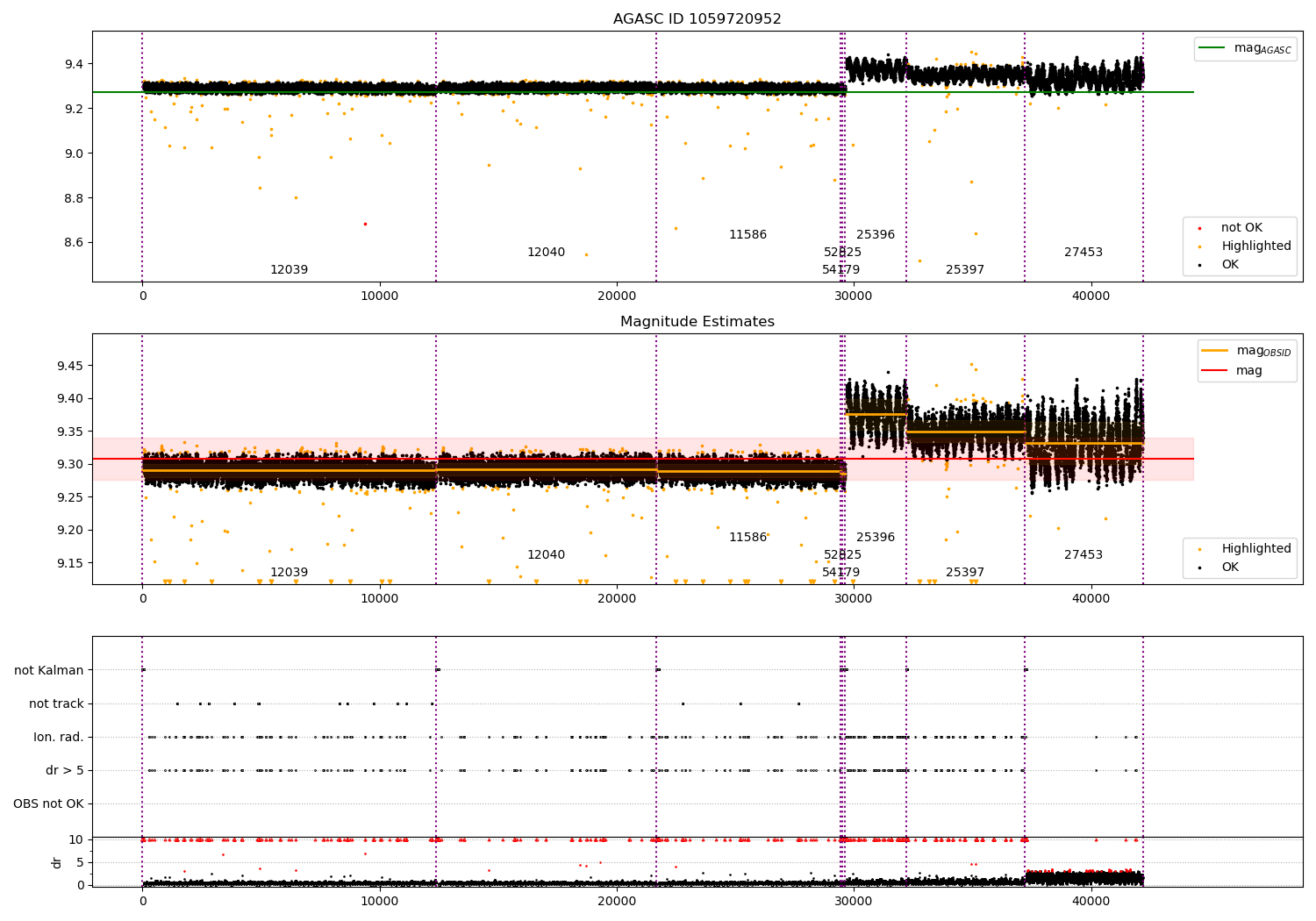This screenshot has height=921, width=1316.
Task: Click the "Magnitude Estimates" plot title
Action: (697, 322)
